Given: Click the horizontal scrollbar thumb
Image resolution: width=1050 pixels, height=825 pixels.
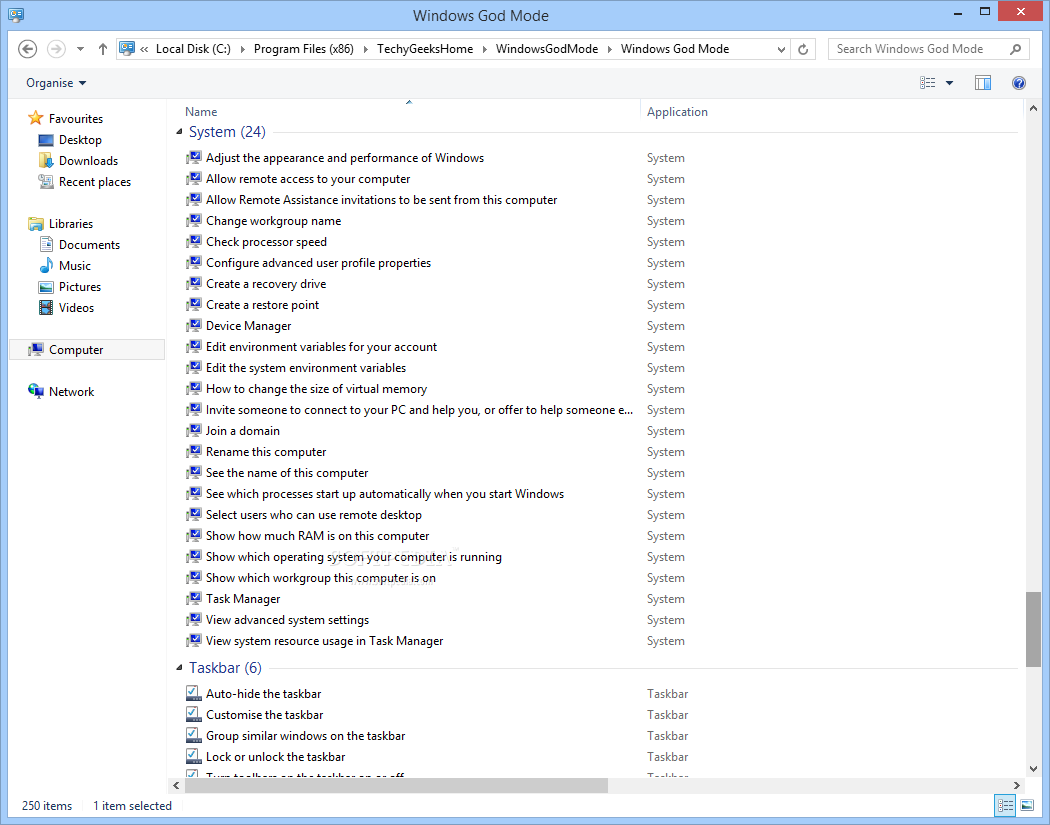Looking at the screenshot, I should 396,785.
